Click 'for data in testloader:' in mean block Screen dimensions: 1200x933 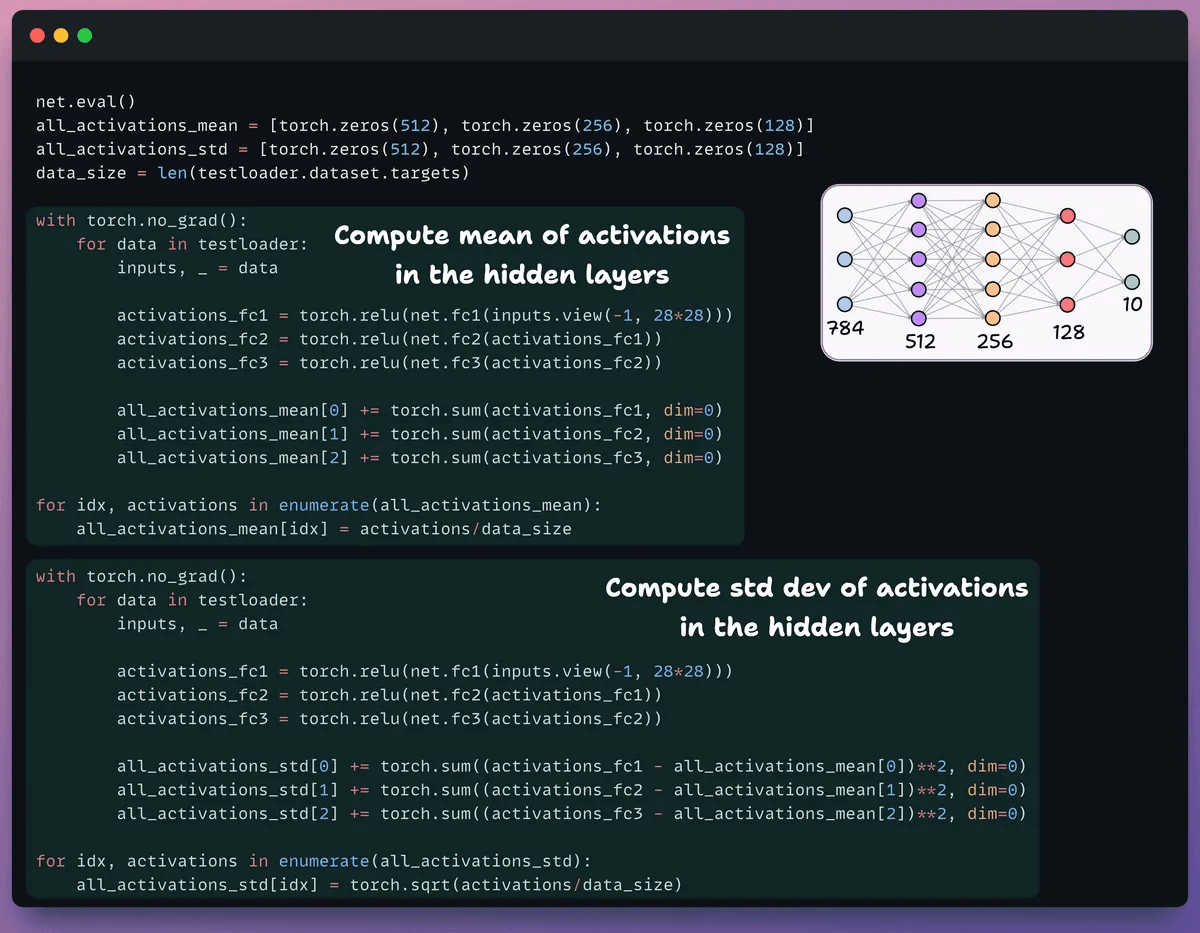[x=192, y=244]
